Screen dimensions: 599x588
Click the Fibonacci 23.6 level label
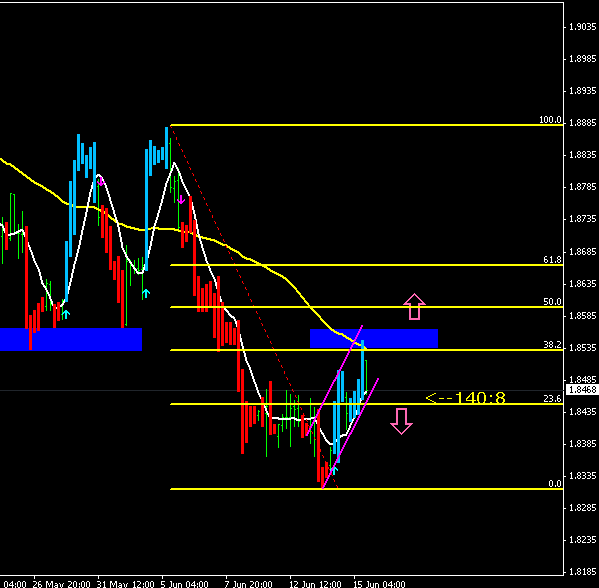[552, 399]
